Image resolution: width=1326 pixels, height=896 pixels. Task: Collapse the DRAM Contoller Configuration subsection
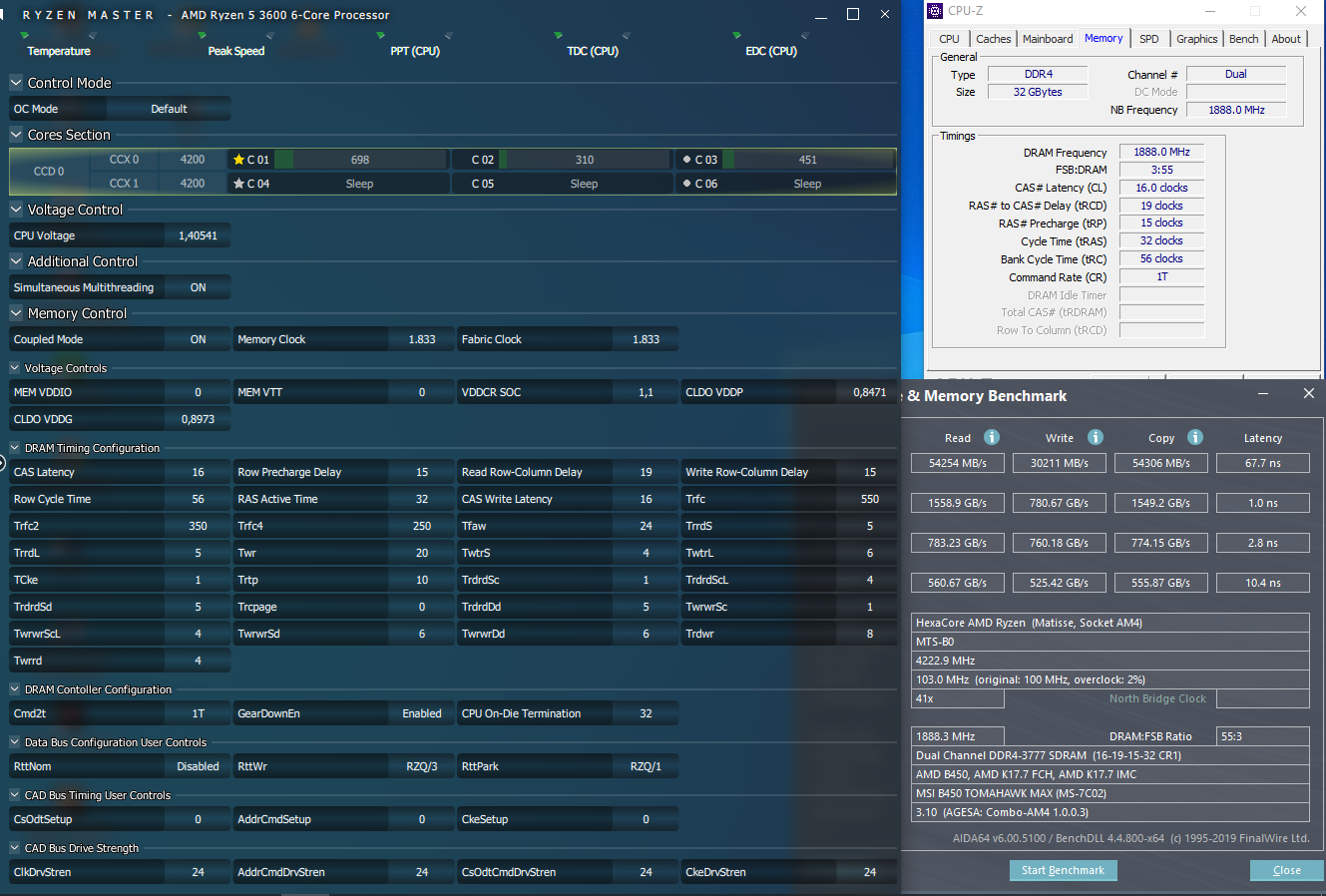point(15,689)
